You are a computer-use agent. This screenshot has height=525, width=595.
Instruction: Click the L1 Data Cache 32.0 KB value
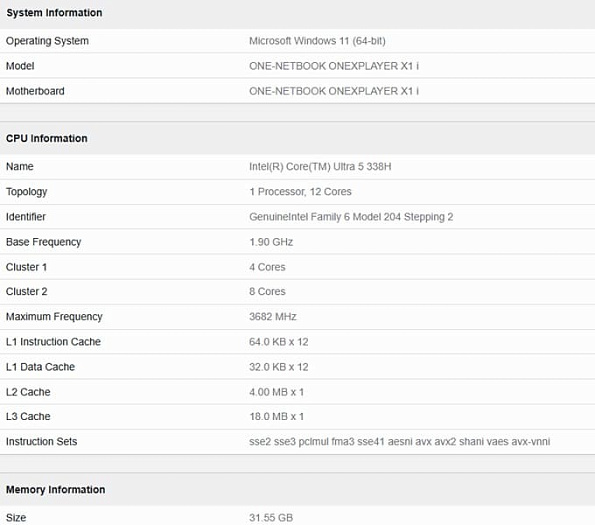pyautogui.click(x=279, y=367)
